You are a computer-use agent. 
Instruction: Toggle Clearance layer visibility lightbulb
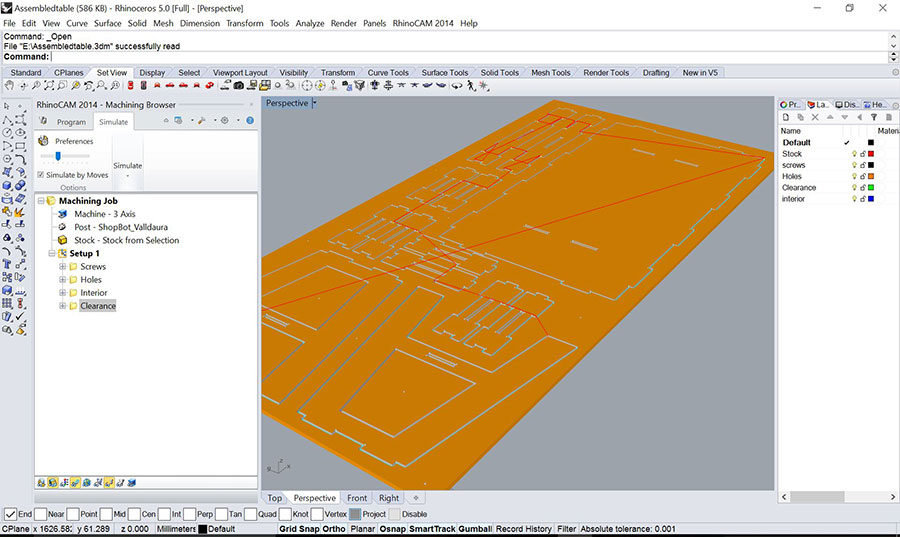coord(854,188)
